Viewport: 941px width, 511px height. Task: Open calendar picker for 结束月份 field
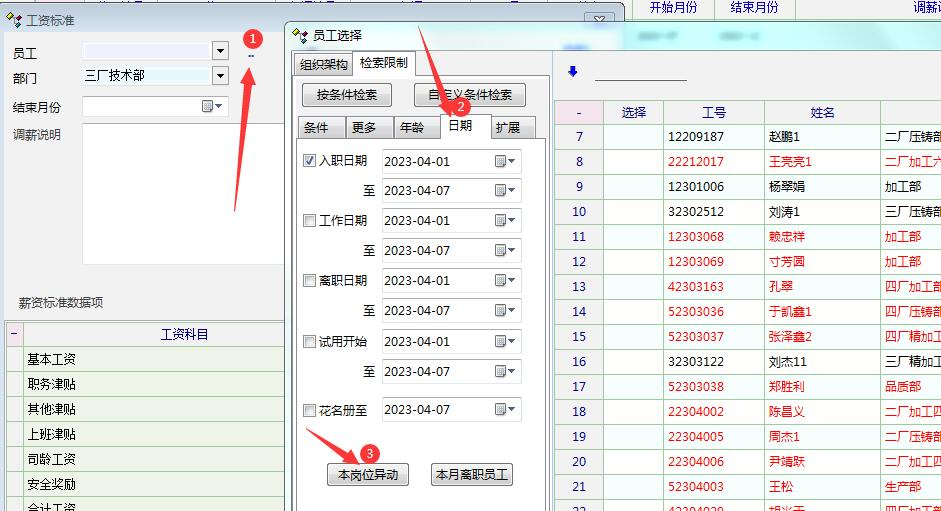coord(213,106)
